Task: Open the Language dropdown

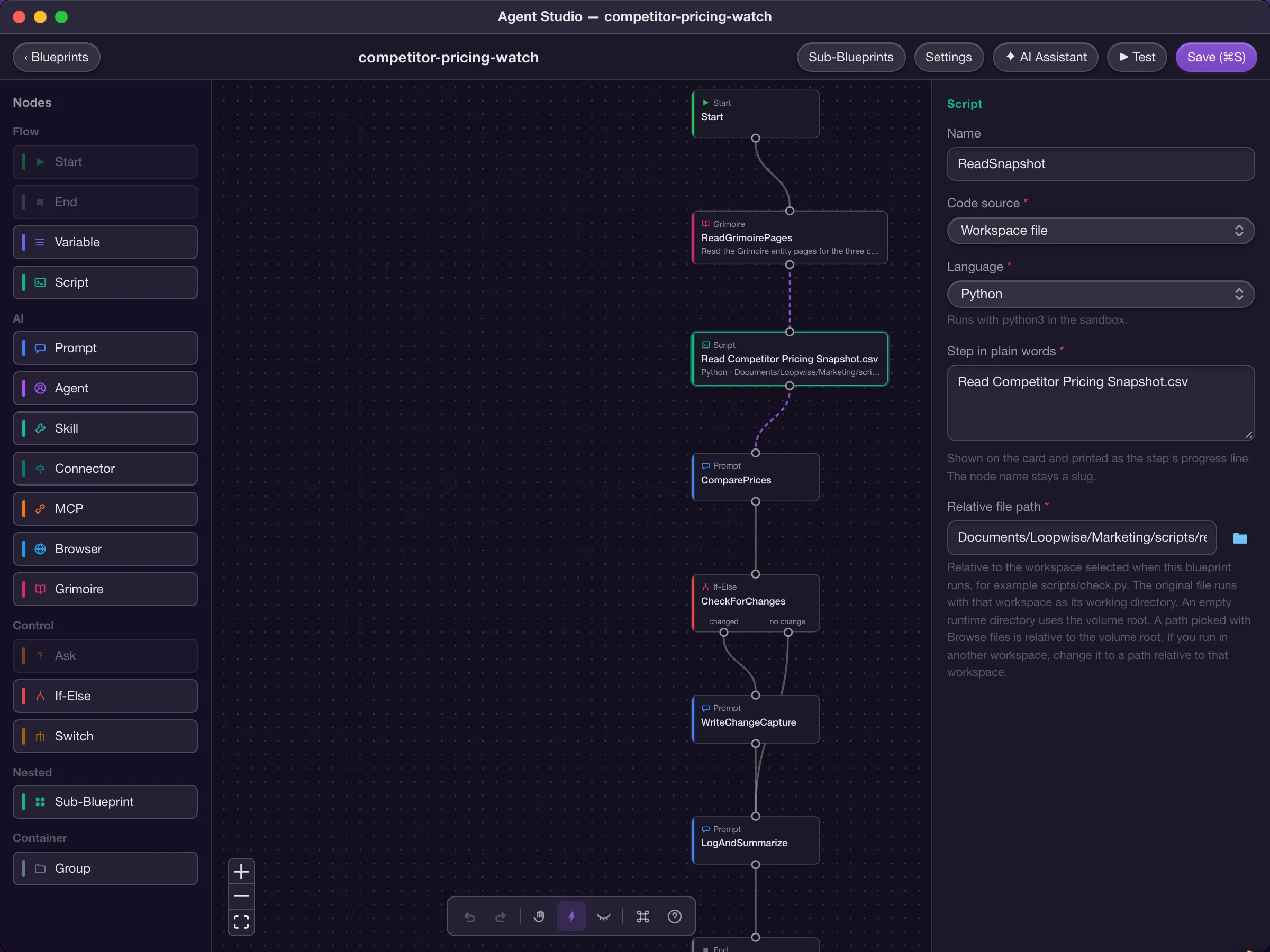Action: pyautogui.click(x=1100, y=294)
